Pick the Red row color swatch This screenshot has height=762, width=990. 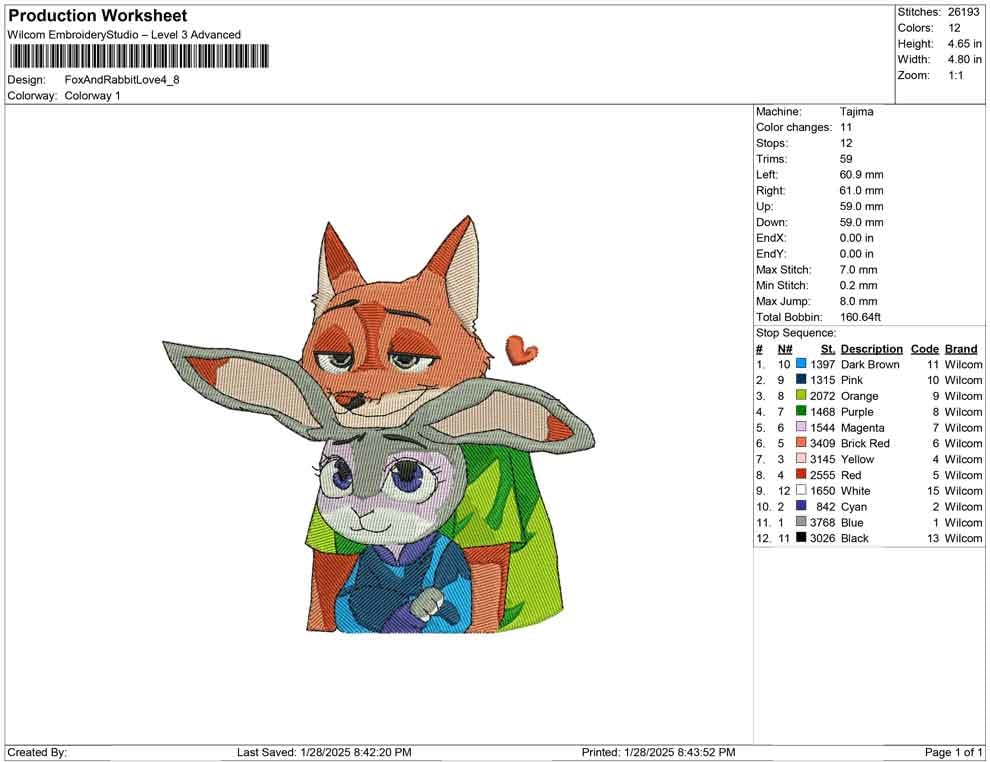pos(801,475)
